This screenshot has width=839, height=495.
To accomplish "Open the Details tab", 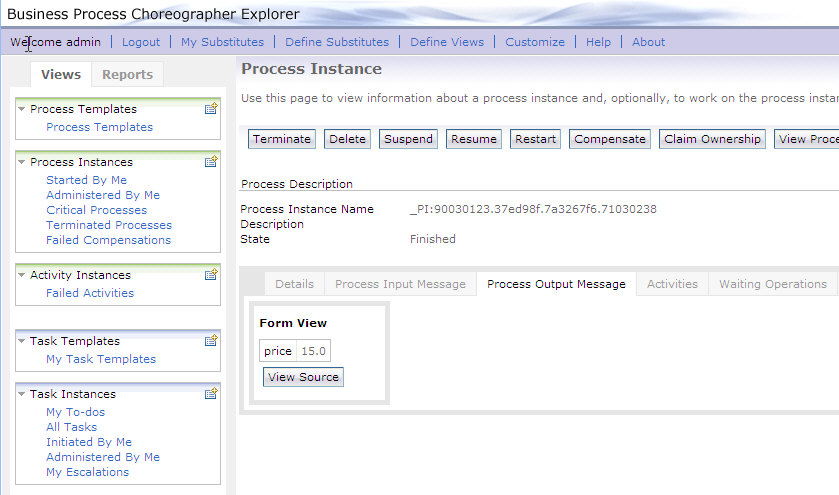I will point(294,284).
